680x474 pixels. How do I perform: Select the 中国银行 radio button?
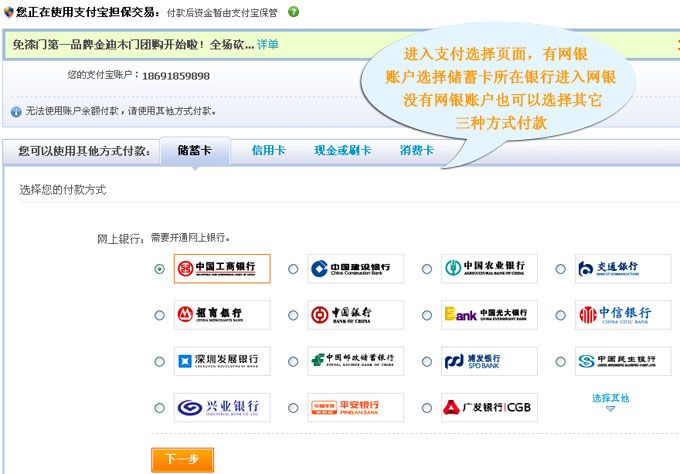(x=293, y=315)
